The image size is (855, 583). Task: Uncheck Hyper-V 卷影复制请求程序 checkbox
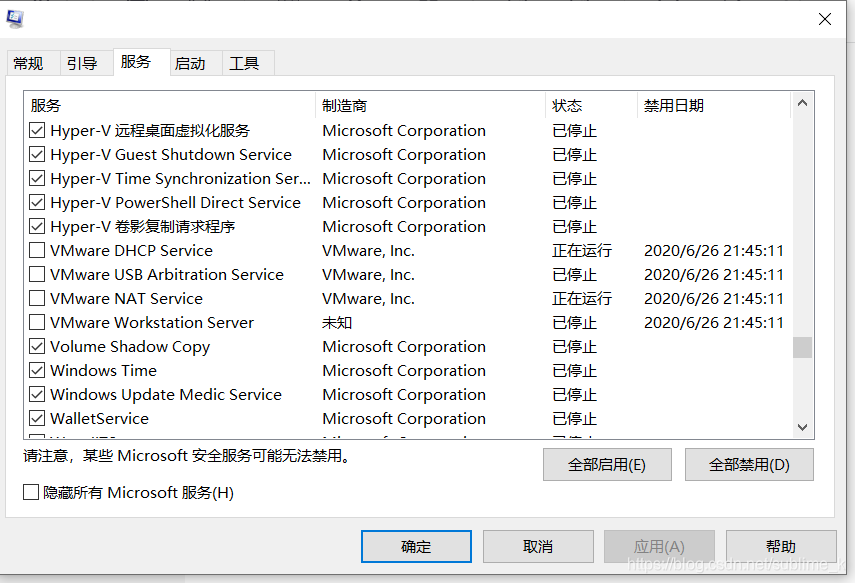37,226
